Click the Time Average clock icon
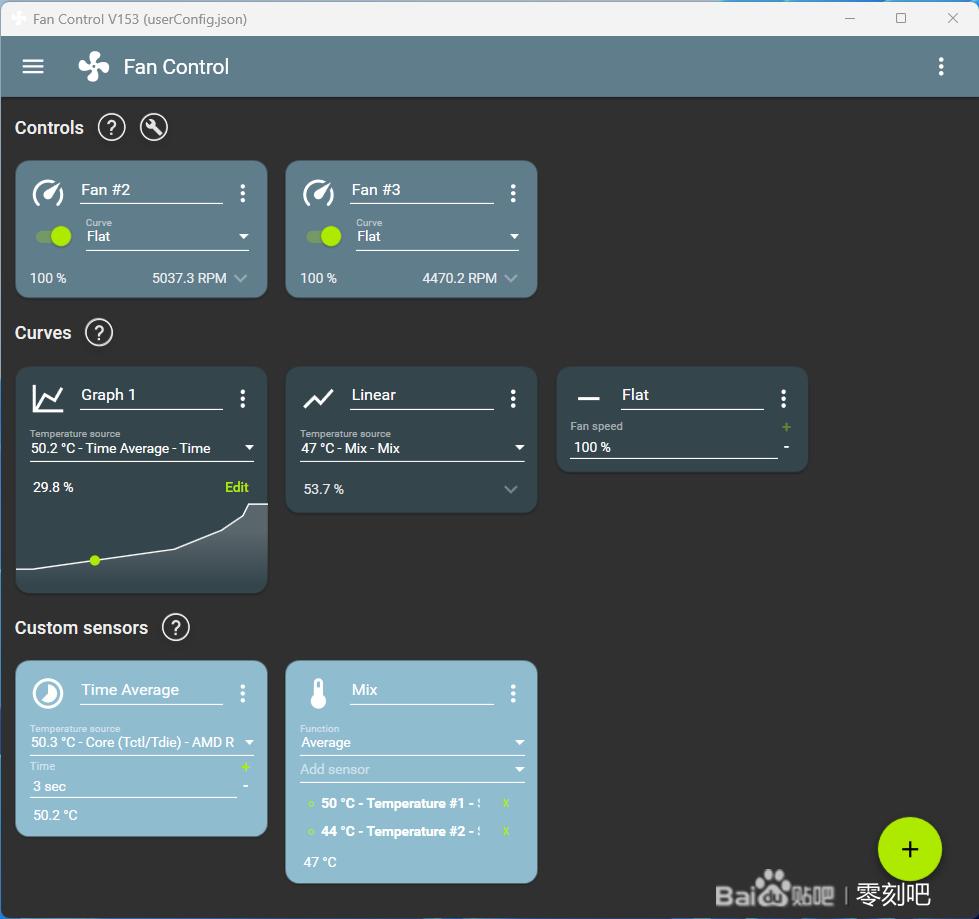Image resolution: width=979 pixels, height=919 pixels. [x=48, y=693]
